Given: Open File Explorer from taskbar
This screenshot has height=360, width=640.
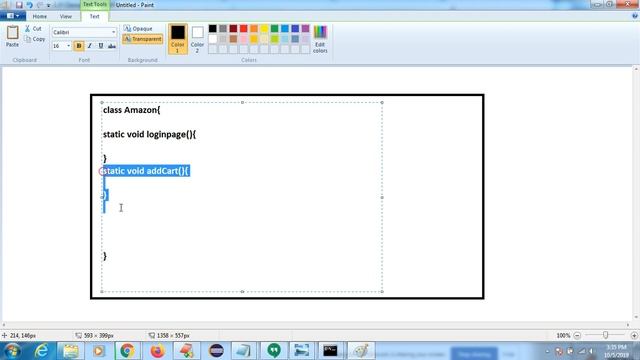Looking at the screenshot, I should [71, 351].
